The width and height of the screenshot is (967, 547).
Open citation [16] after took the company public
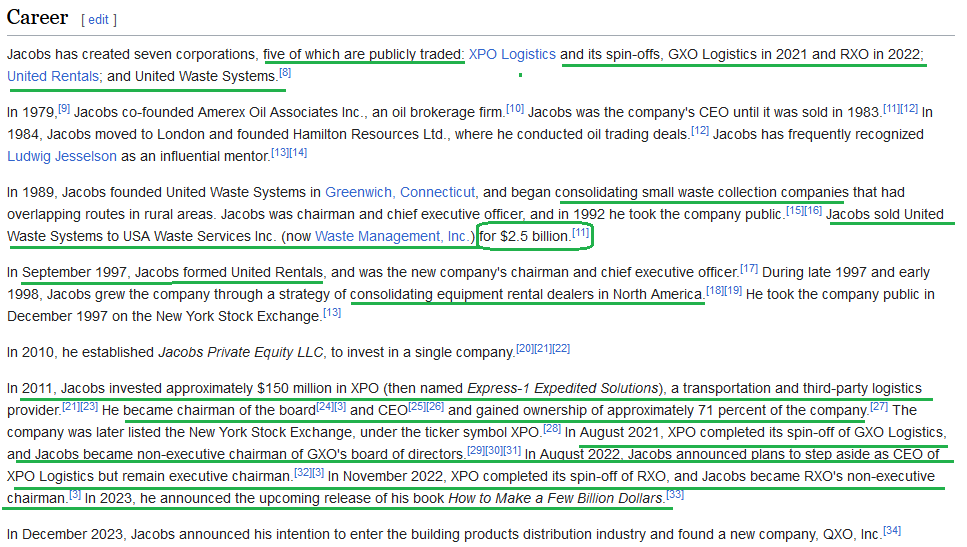click(x=813, y=211)
